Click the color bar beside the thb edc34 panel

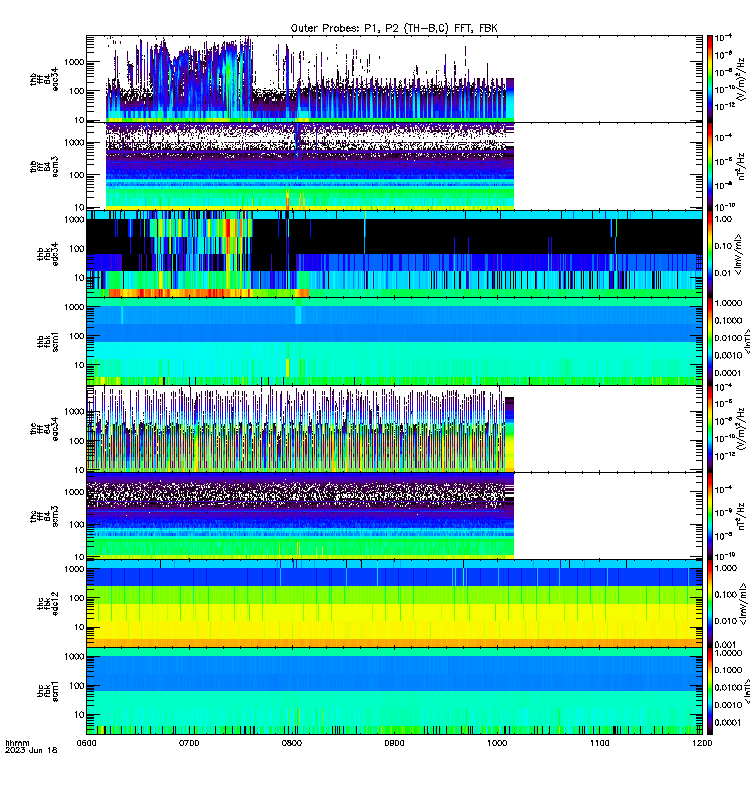pos(710,254)
